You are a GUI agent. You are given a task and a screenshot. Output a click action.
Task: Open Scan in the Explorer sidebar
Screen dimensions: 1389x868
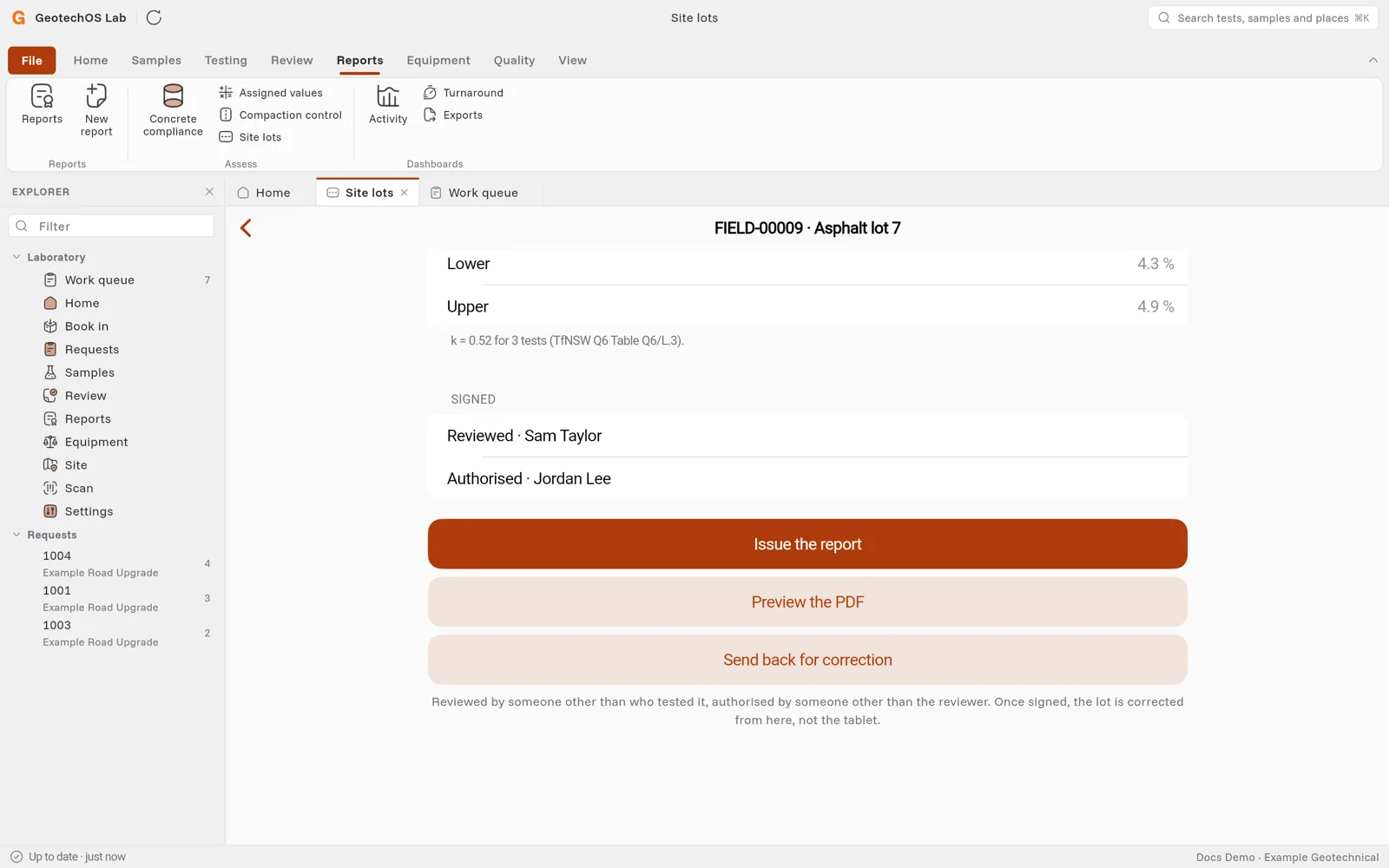tap(111, 489)
